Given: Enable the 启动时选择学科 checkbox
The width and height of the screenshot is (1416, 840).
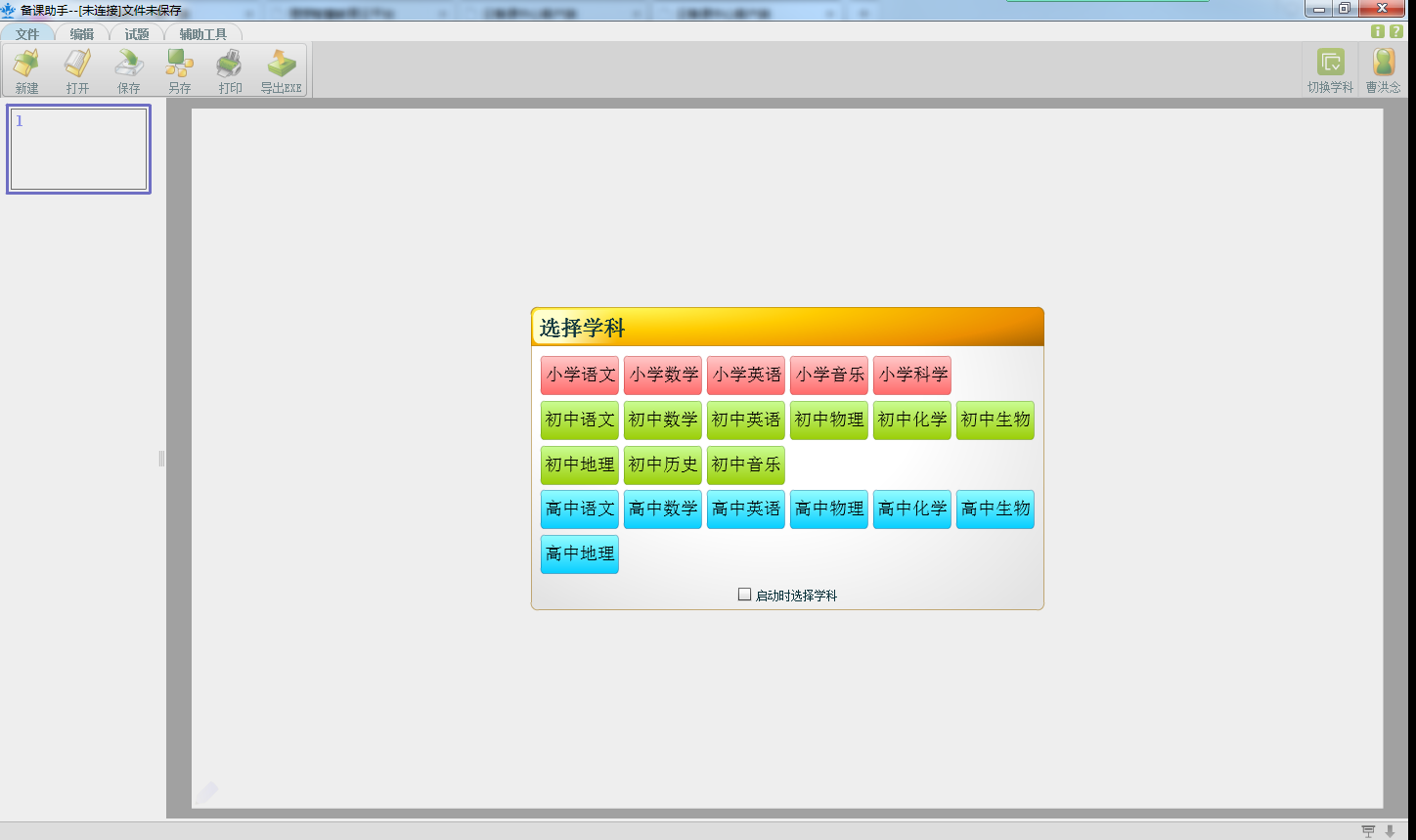Looking at the screenshot, I should point(745,595).
